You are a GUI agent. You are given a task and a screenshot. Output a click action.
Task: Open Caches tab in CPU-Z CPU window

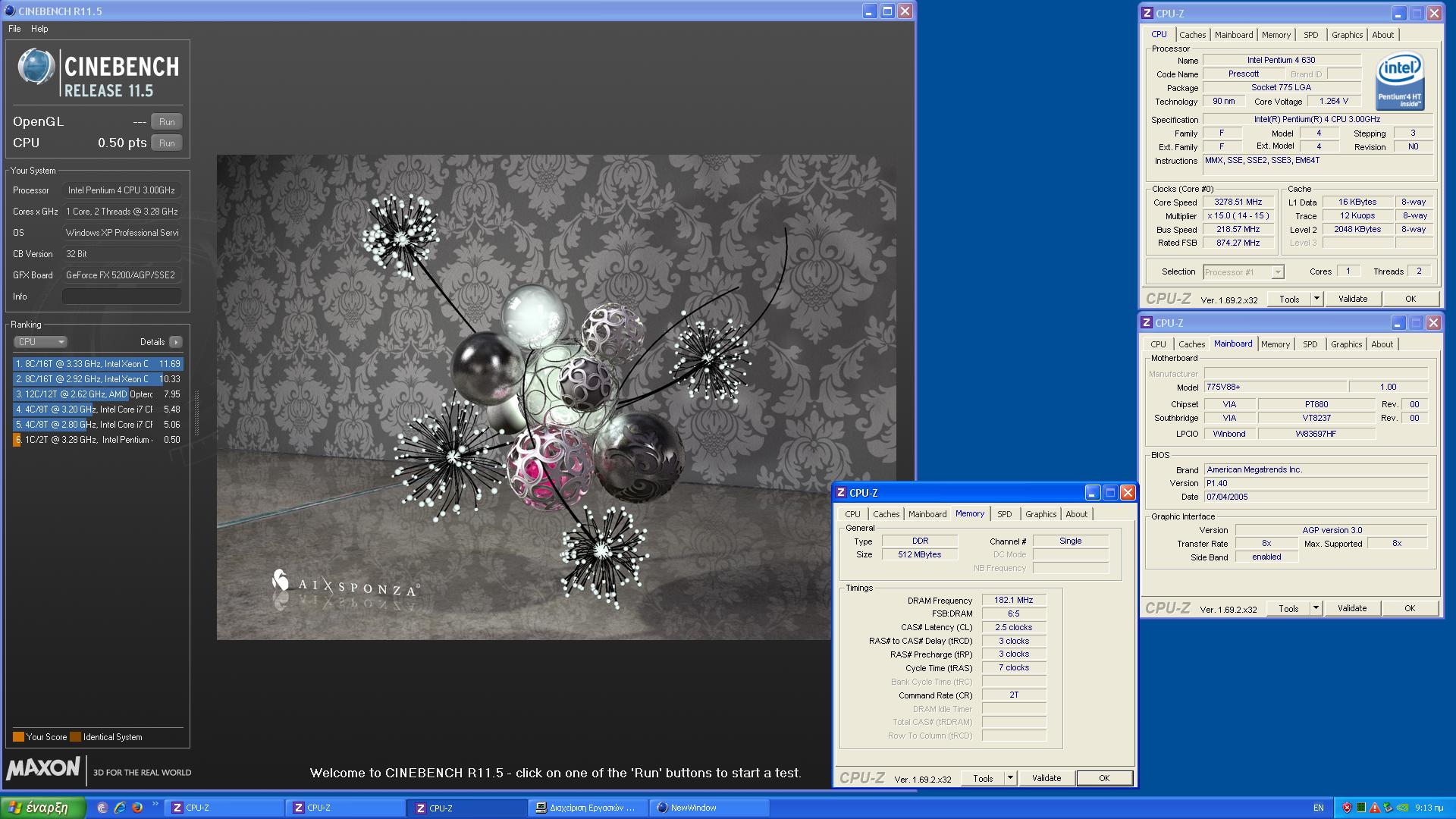[1192, 35]
